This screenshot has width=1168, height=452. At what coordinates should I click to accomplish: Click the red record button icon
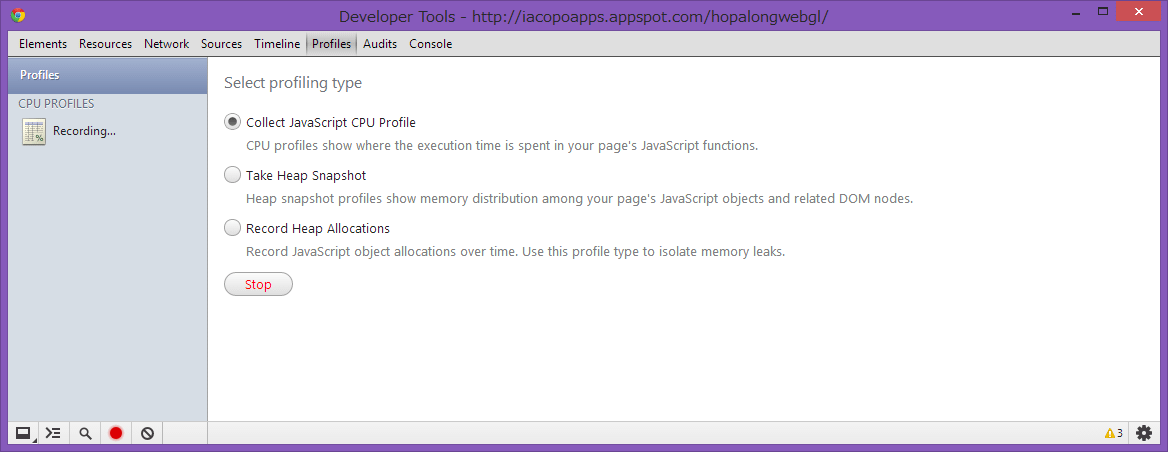tap(115, 433)
